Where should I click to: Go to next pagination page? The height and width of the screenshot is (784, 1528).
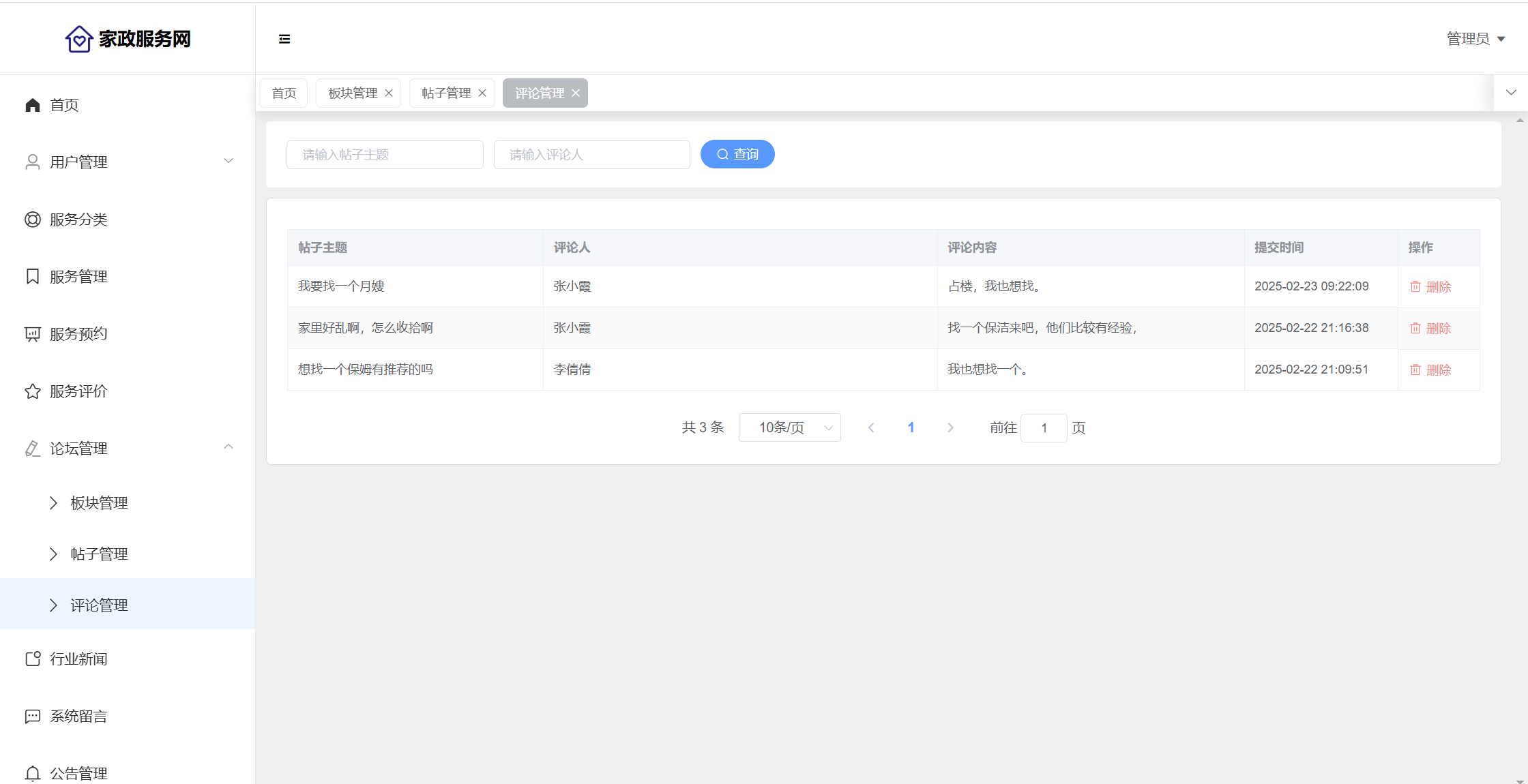click(950, 428)
